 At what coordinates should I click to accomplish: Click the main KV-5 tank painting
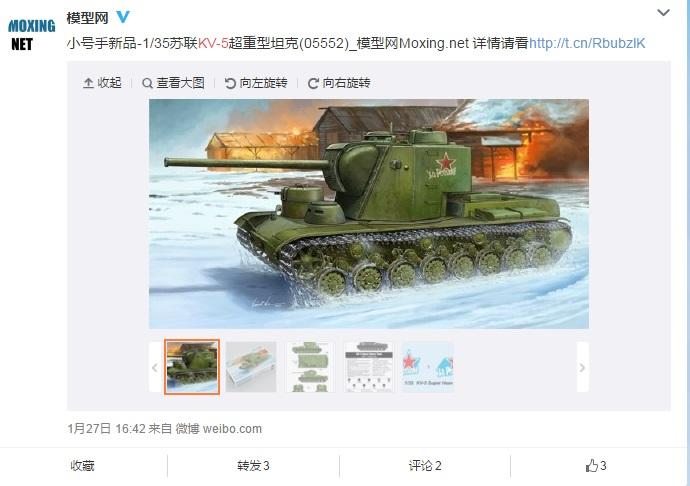pyautogui.click(x=369, y=214)
